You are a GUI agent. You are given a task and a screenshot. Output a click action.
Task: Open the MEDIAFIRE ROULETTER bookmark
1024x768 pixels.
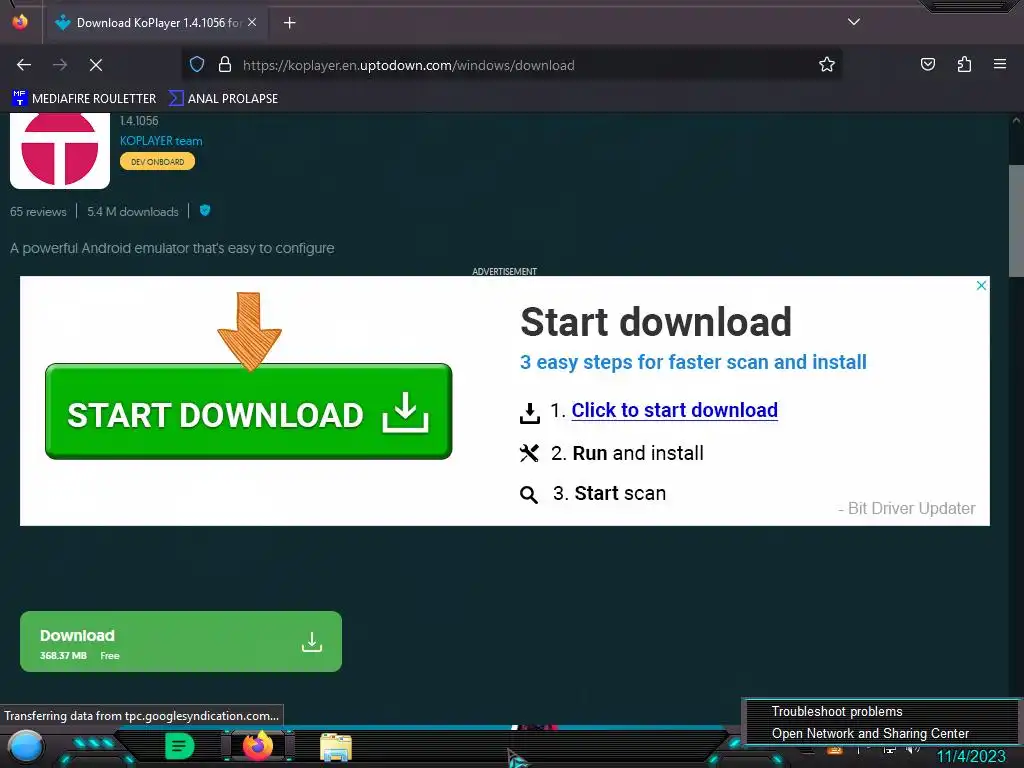(84, 99)
